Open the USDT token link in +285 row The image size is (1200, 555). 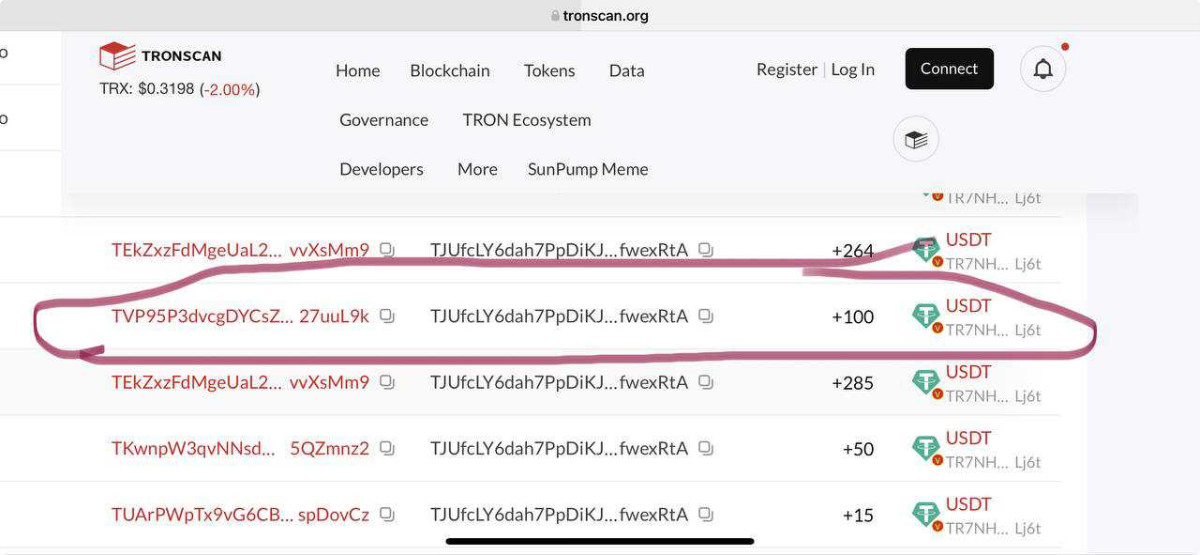[x=968, y=372]
